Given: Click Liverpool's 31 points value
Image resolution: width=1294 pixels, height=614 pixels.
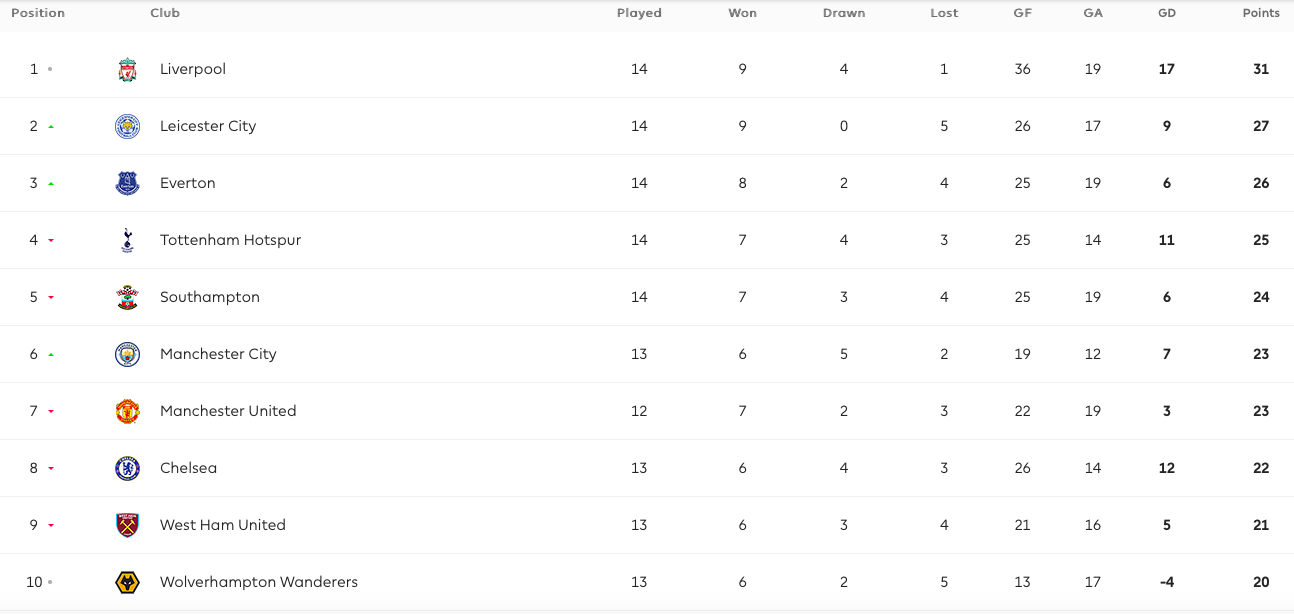Looking at the screenshot, I should [x=1261, y=69].
